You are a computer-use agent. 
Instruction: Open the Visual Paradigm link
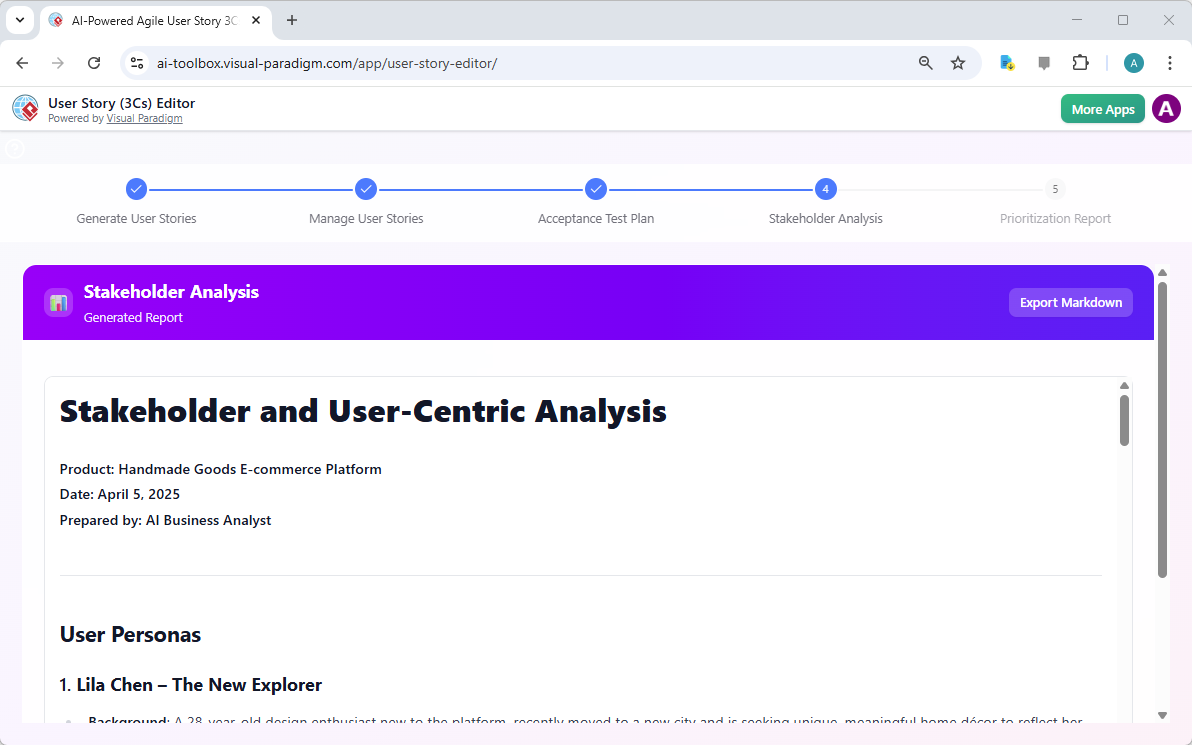(144, 118)
